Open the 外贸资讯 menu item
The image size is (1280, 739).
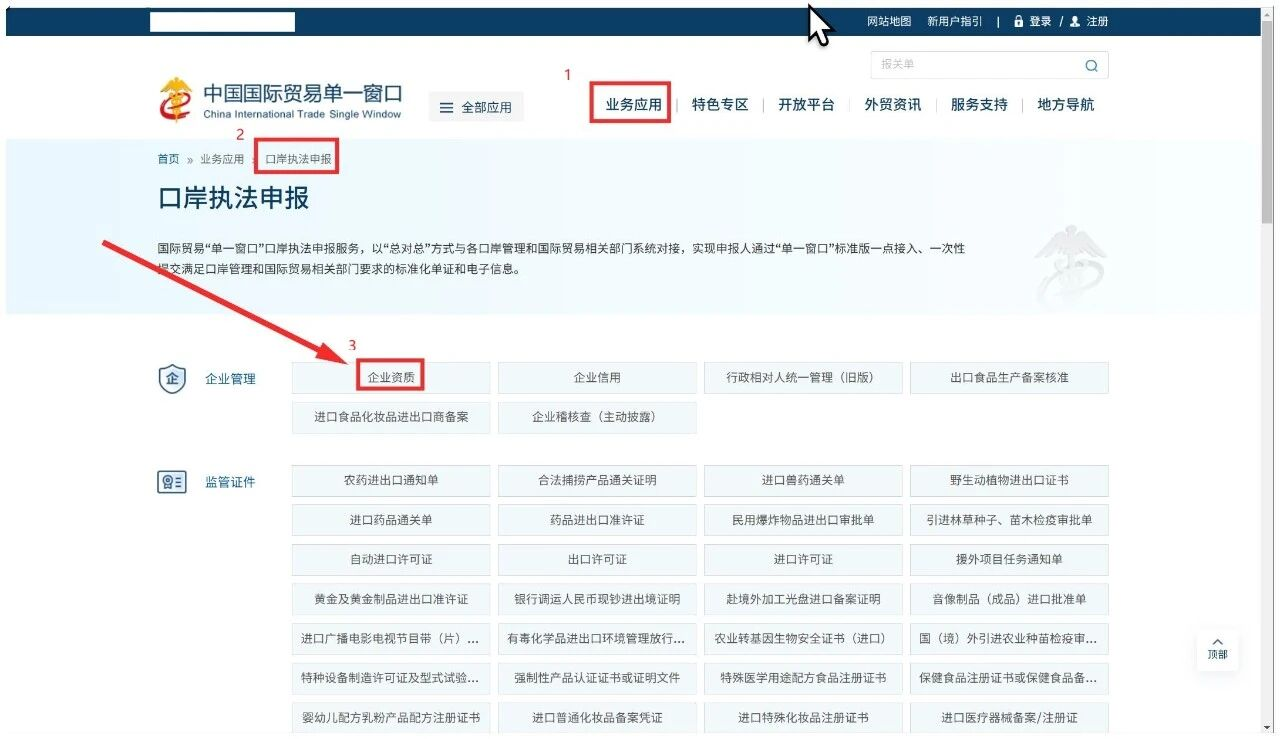892,104
